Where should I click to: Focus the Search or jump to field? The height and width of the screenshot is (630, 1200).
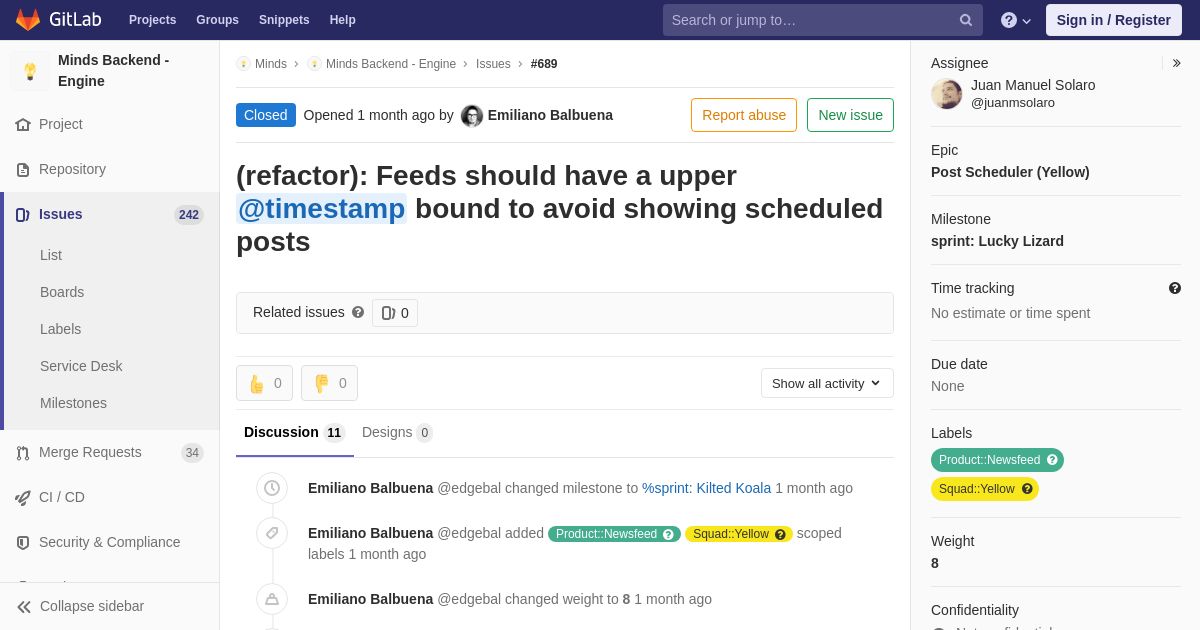[x=822, y=20]
